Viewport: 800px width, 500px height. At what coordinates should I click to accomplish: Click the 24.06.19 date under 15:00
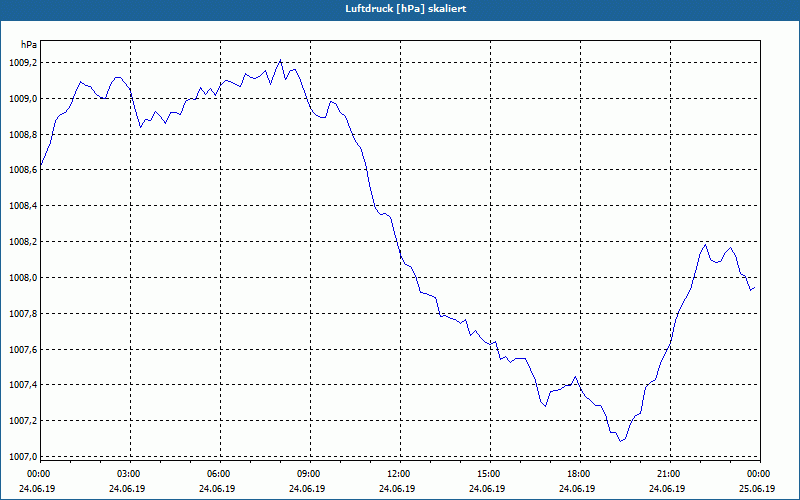point(487,488)
